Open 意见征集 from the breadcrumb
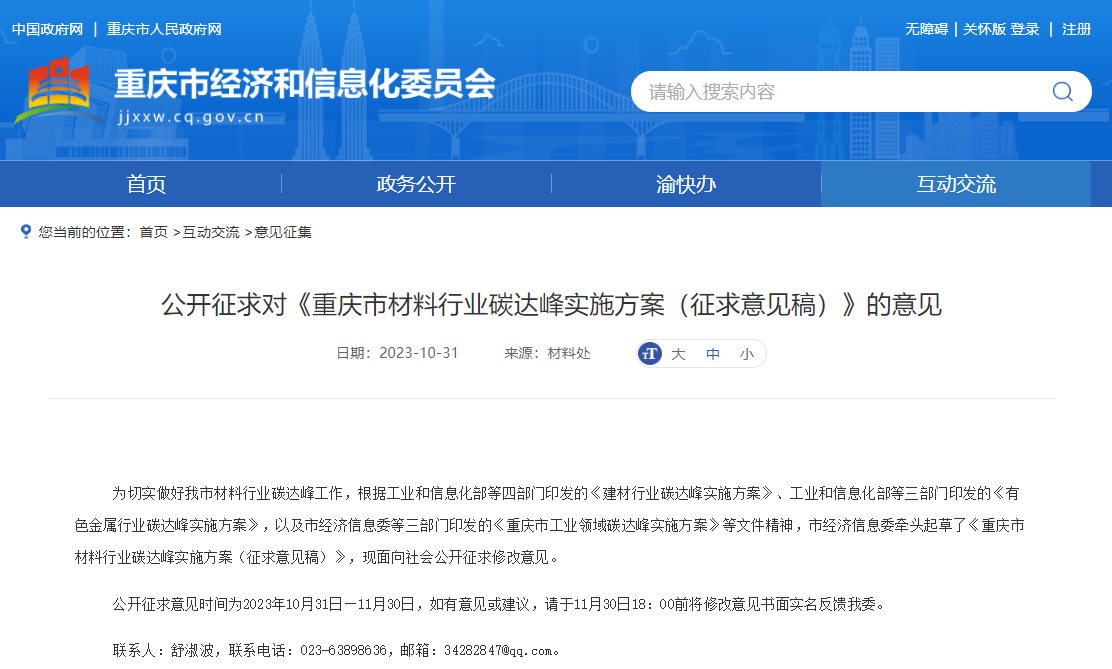The height and width of the screenshot is (669, 1112). (284, 232)
